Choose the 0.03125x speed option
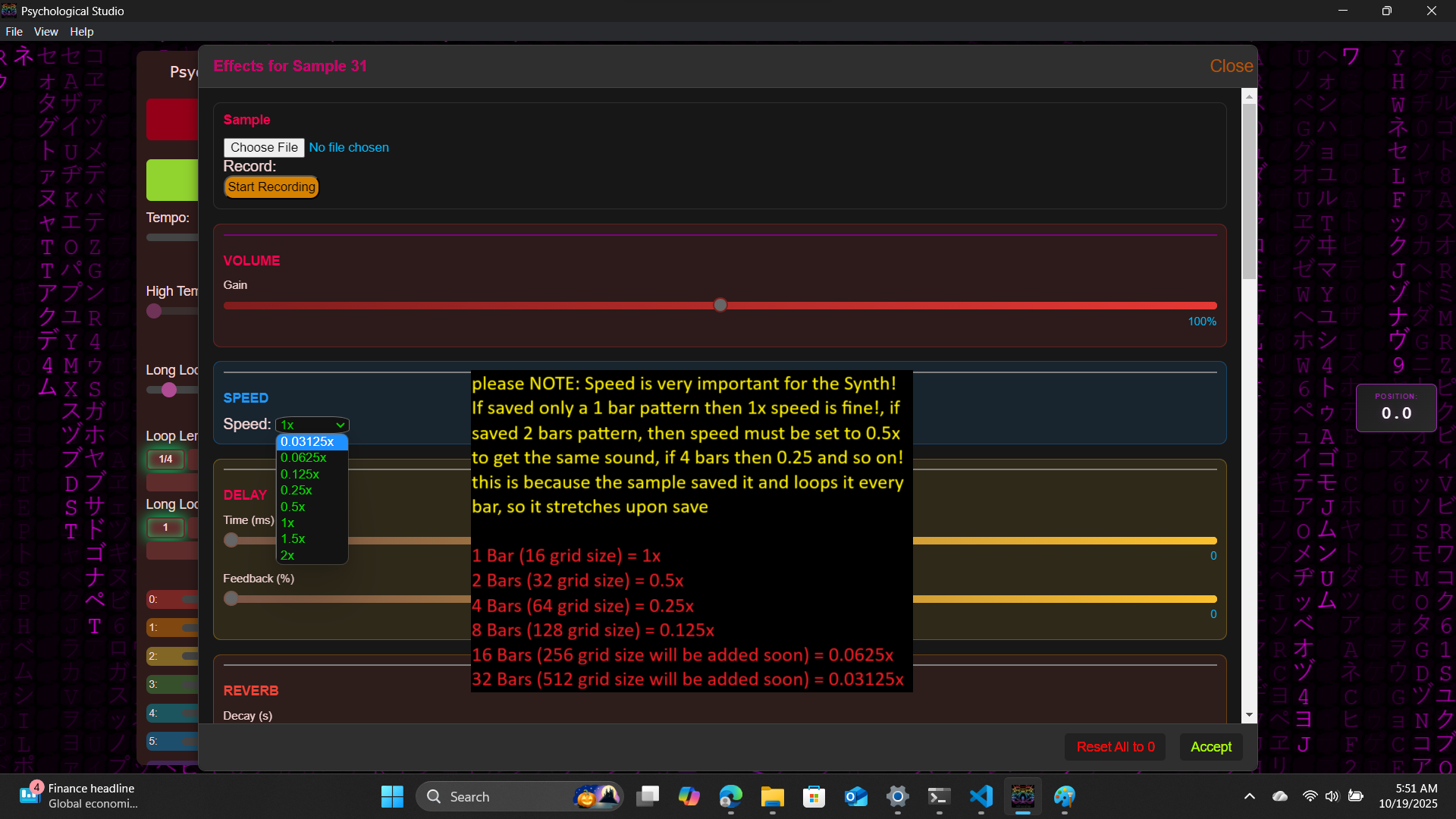 pyautogui.click(x=307, y=441)
